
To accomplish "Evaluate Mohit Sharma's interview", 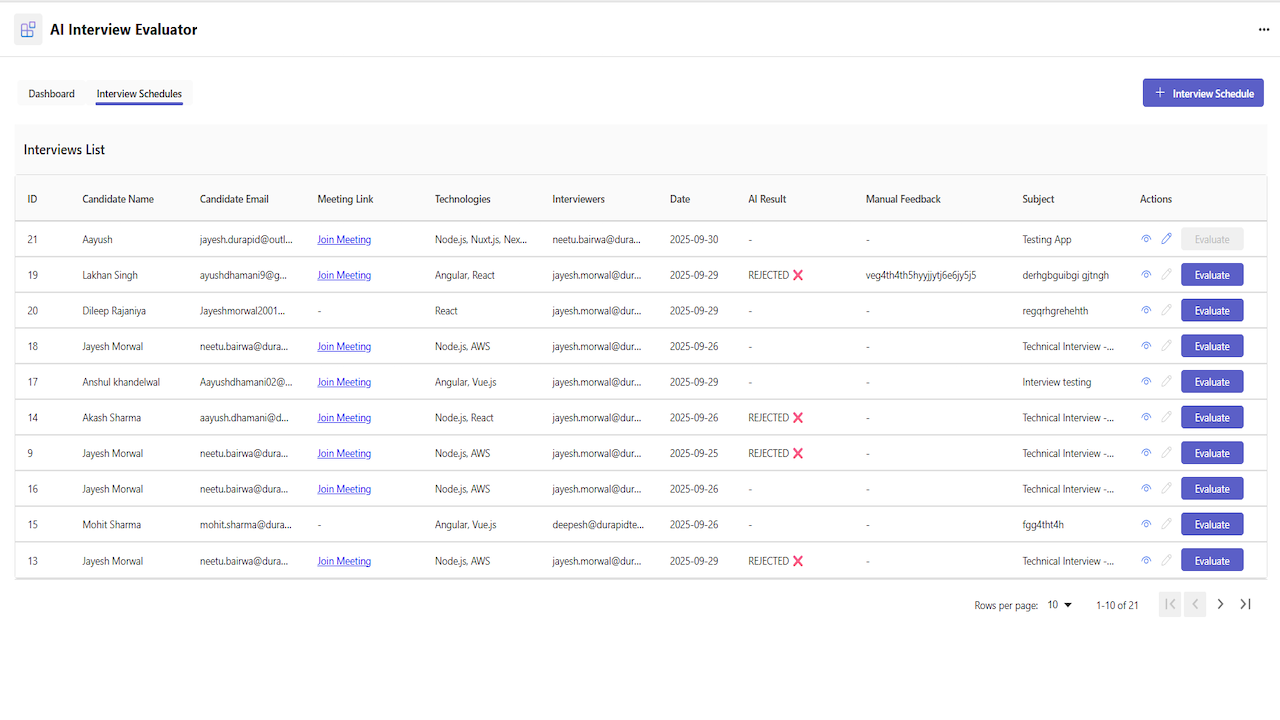I will [1212, 525].
